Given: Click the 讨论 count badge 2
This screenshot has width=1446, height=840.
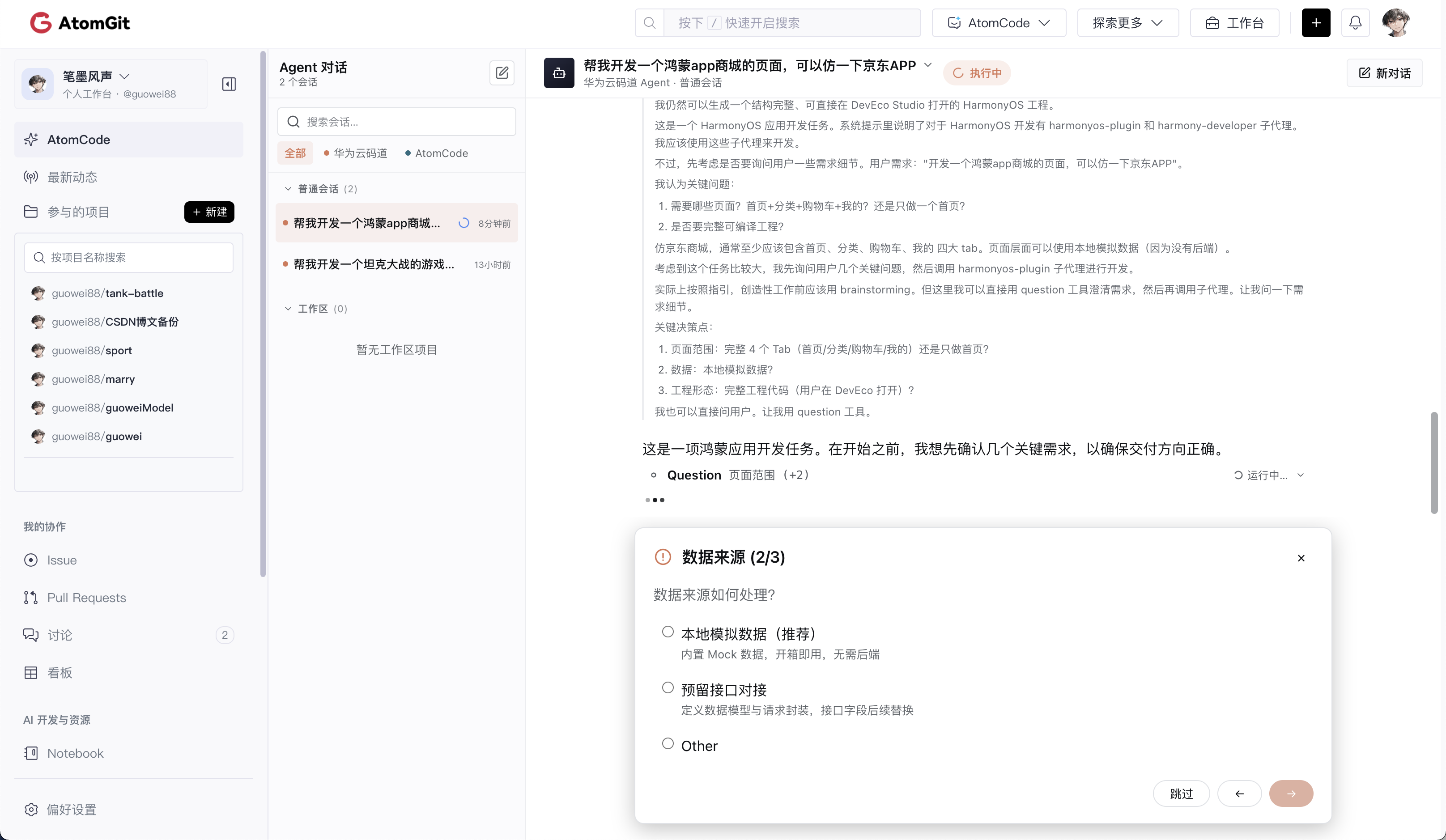Looking at the screenshot, I should point(224,635).
